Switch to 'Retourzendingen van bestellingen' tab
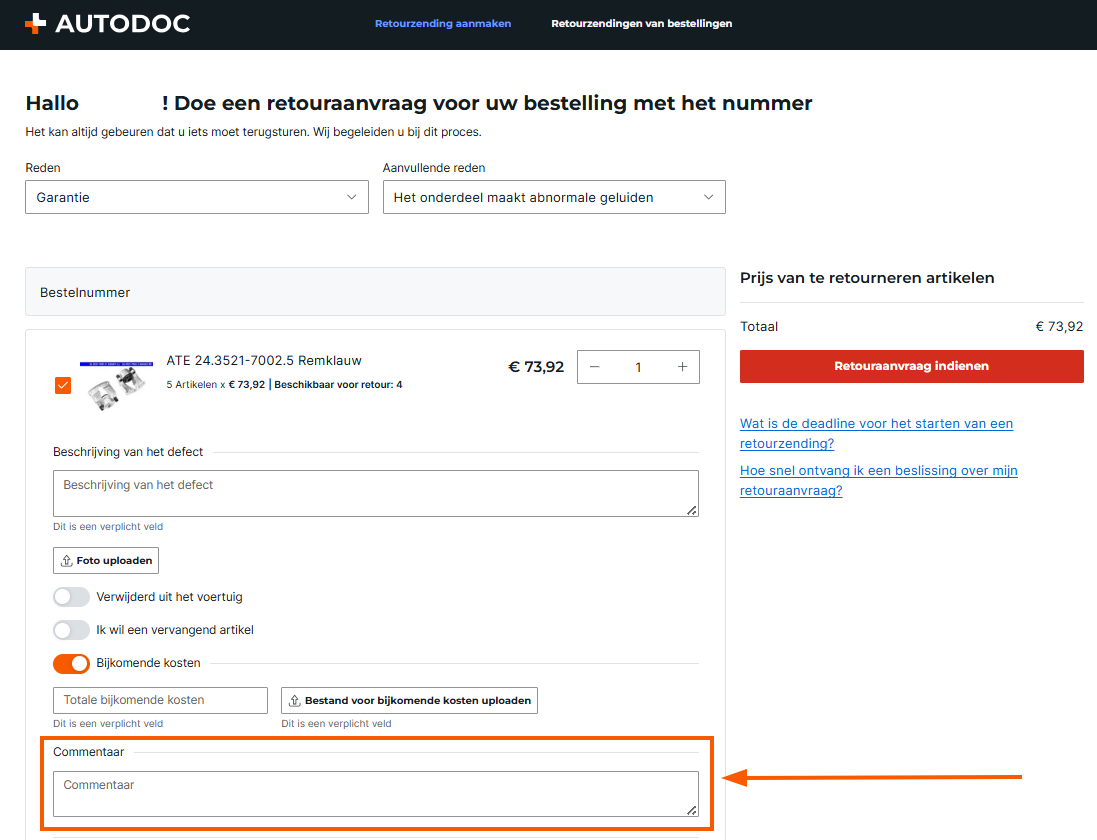Viewport: 1097px width, 840px height. point(641,24)
